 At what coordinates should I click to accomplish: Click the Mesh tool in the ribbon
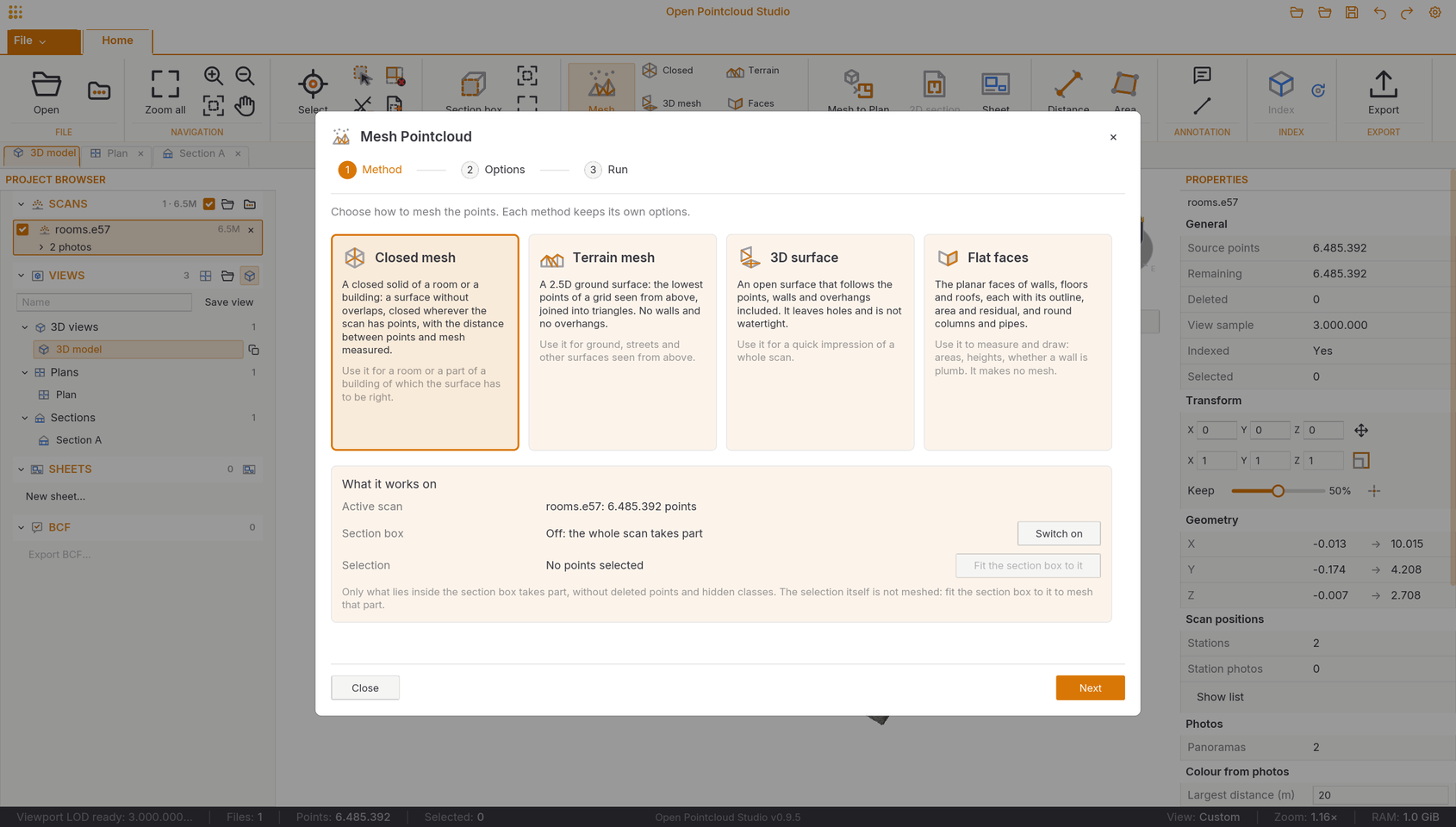tap(601, 89)
